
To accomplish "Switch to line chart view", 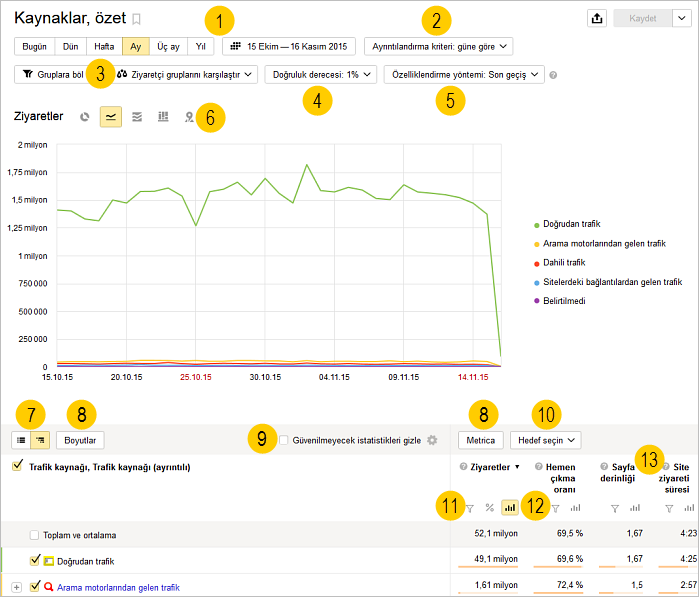I will (111, 117).
